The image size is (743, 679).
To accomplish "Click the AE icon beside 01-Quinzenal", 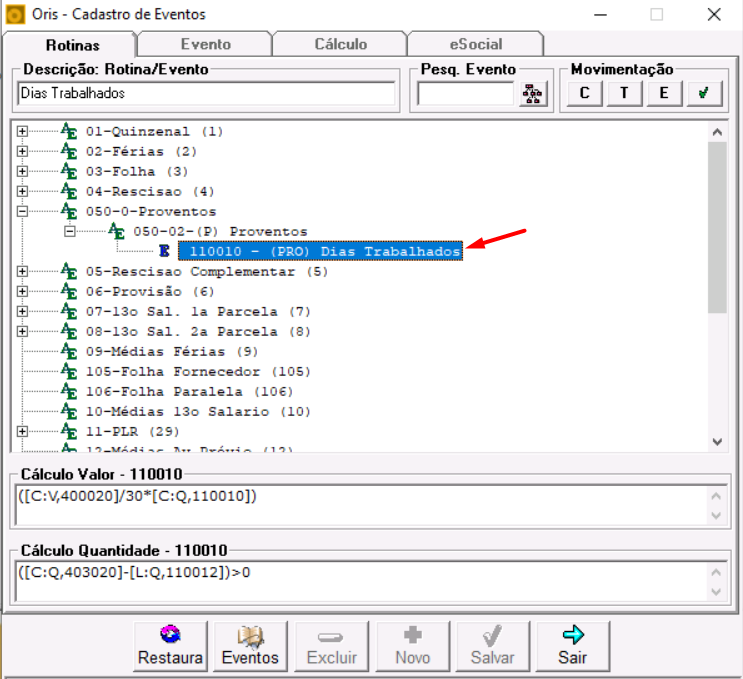I will tap(69, 131).
